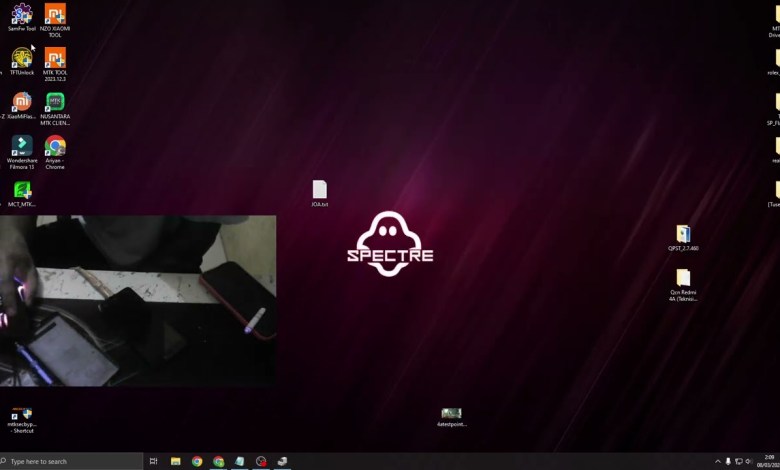
Task: Select the QPST_2.7.460 archive icon
Action: pyautogui.click(x=683, y=234)
